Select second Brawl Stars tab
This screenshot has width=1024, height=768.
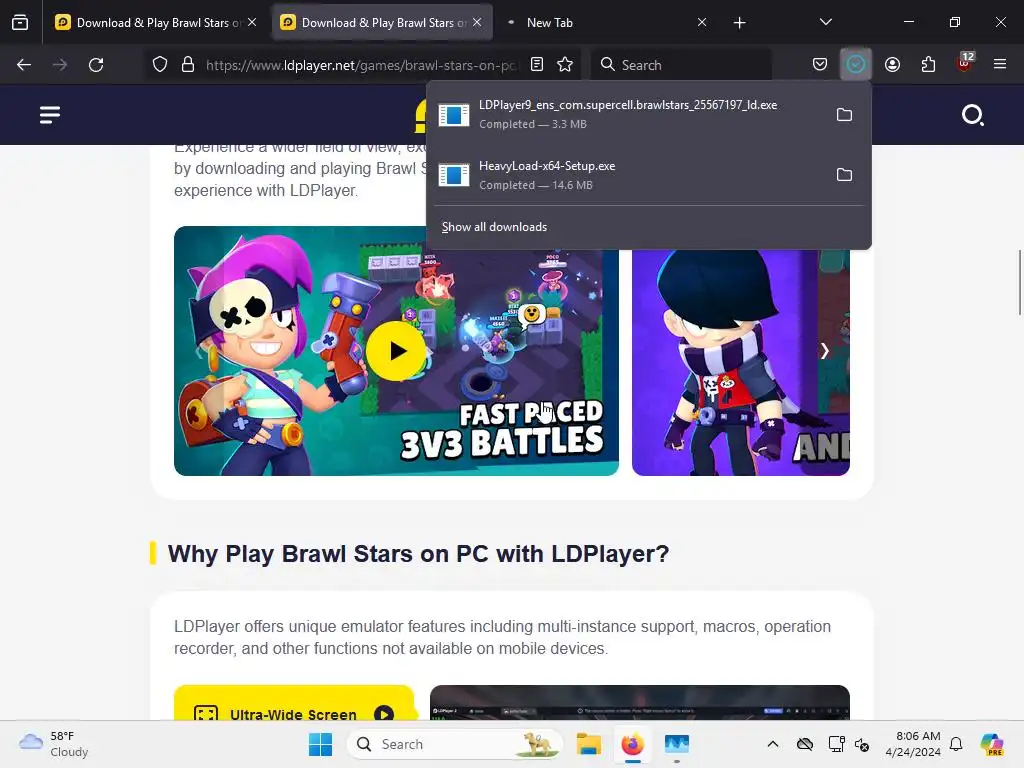click(x=381, y=23)
